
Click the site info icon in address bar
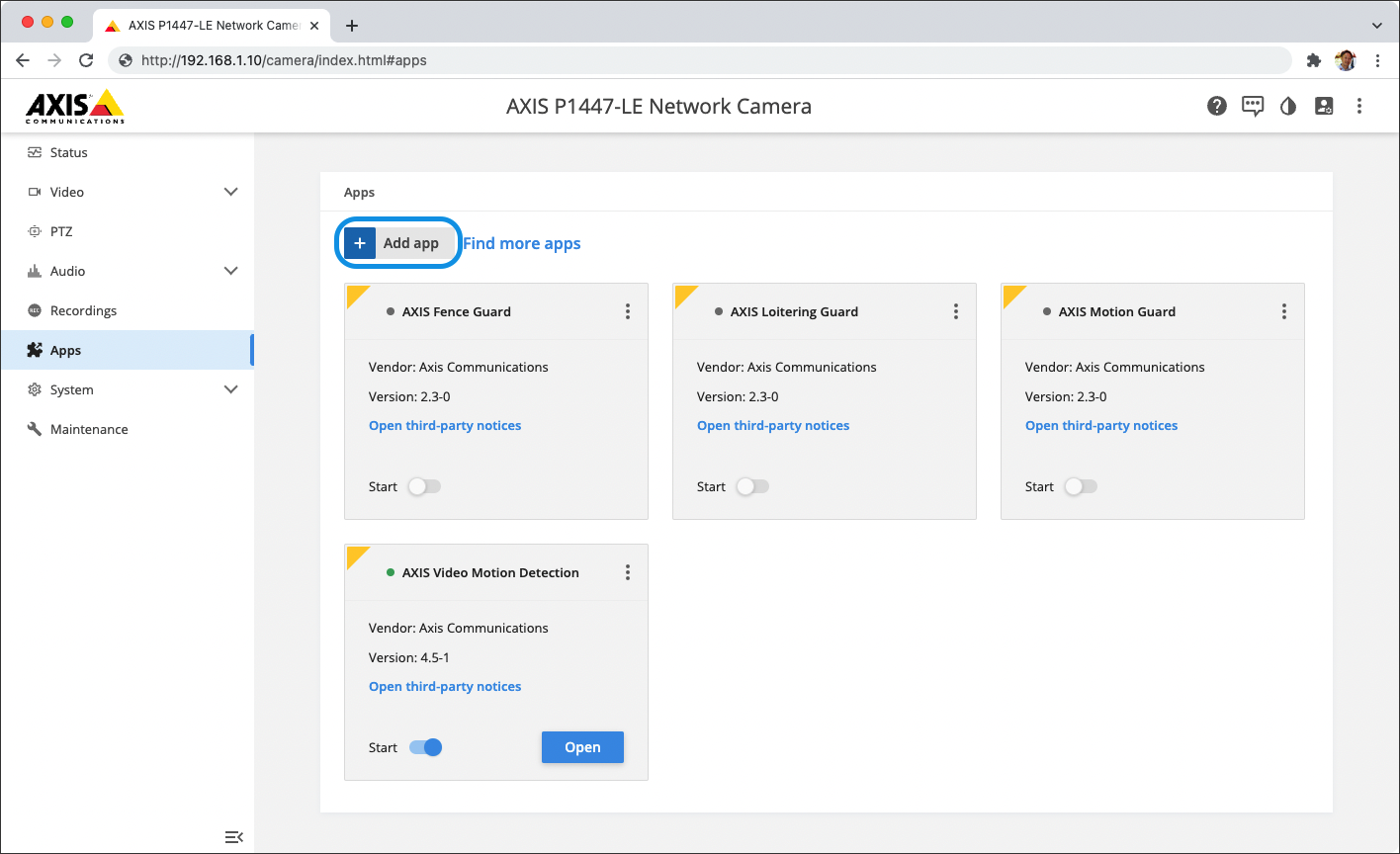pyautogui.click(x=126, y=60)
